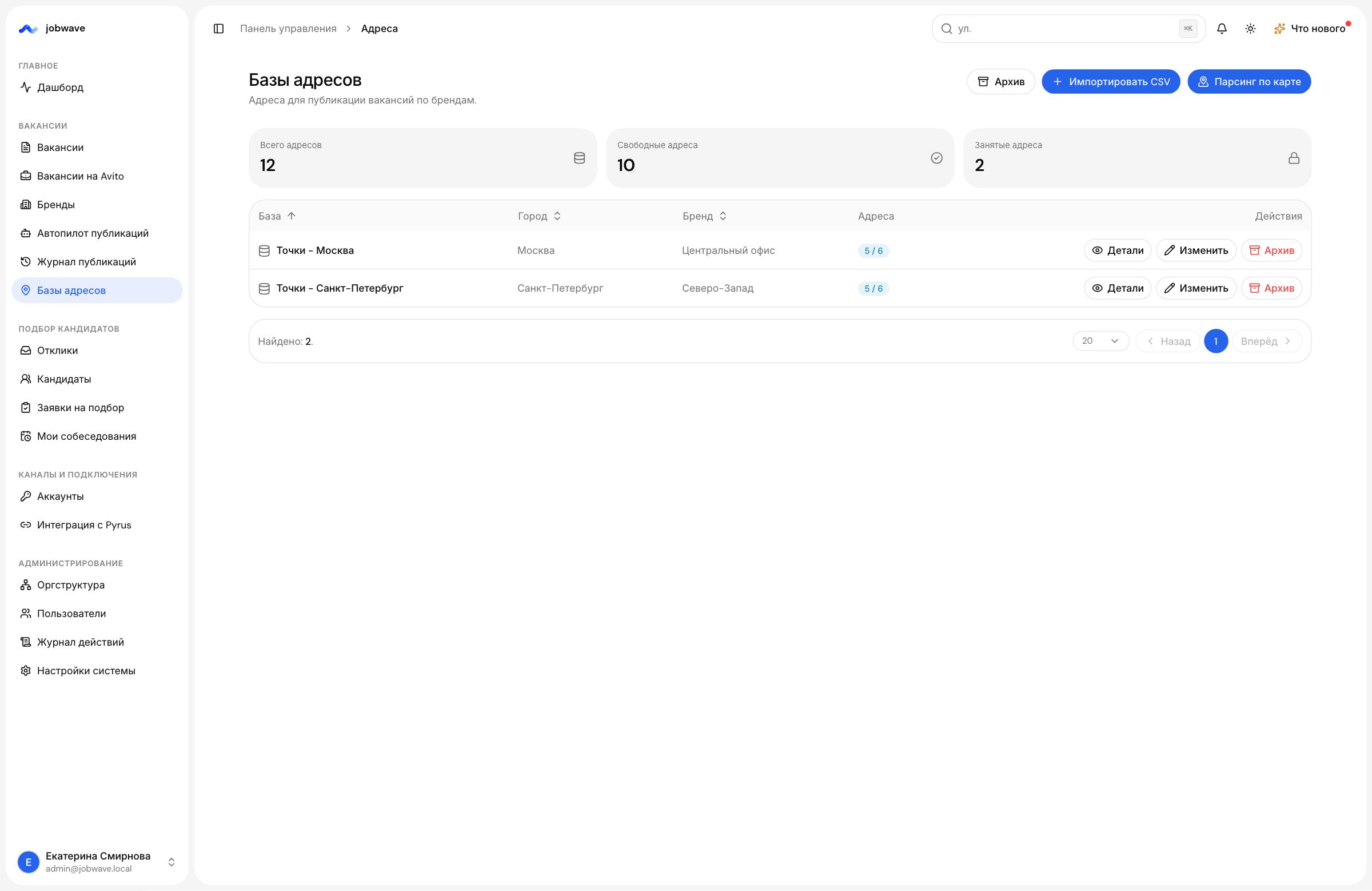Image resolution: width=1372 pixels, height=891 pixels.
Task: Switch theme with the sun icon
Action: tap(1250, 28)
